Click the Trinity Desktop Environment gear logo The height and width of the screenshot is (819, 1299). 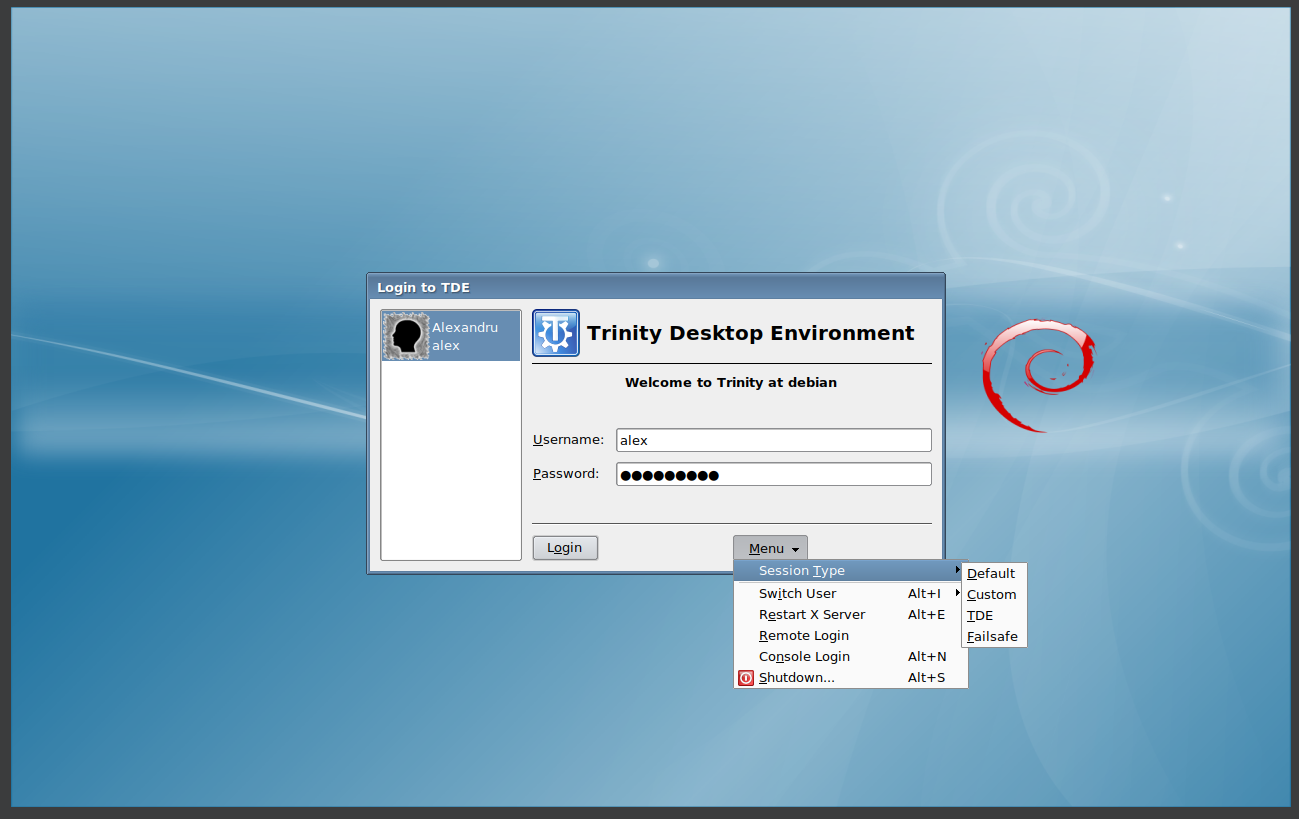click(x=556, y=332)
